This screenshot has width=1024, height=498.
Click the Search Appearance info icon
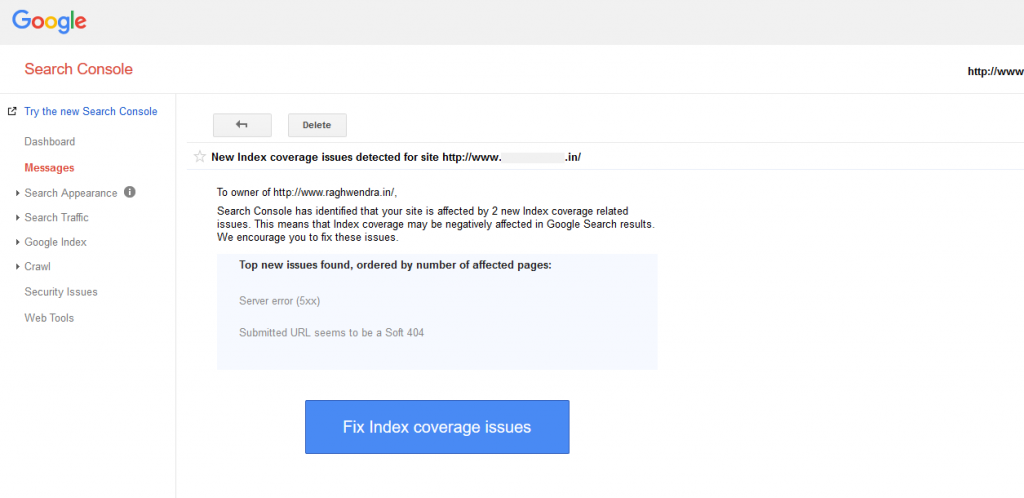point(129,192)
